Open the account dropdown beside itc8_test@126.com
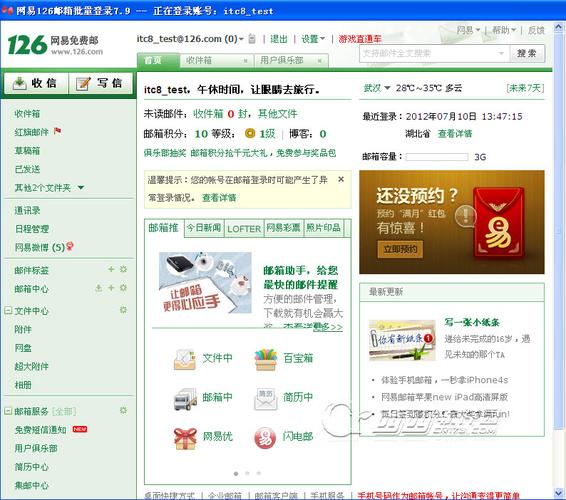Screen dimensions: 566x500 coord(241,39)
